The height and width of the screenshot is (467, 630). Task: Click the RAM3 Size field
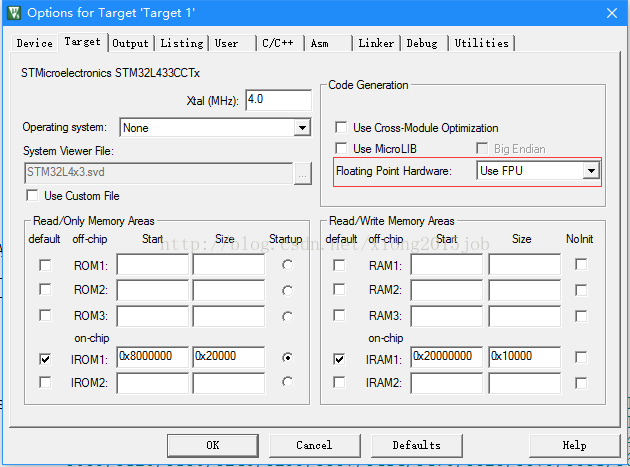point(524,316)
